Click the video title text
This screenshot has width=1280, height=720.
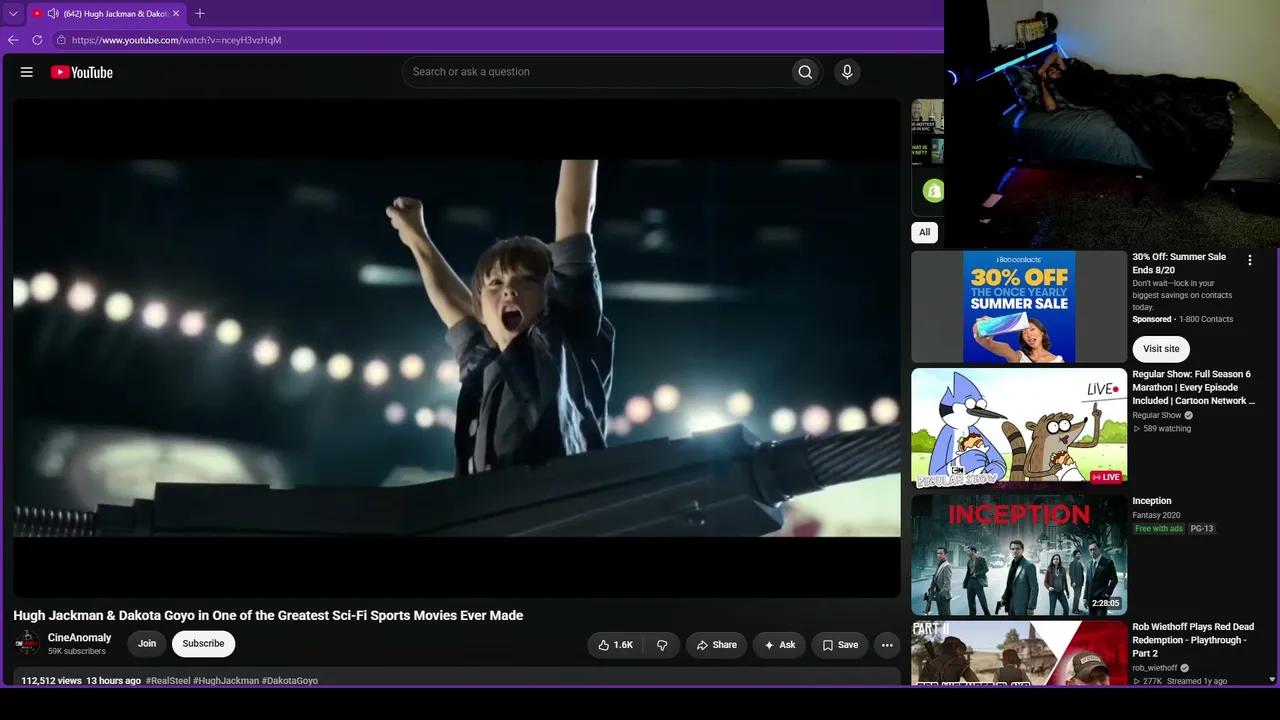[268, 616]
